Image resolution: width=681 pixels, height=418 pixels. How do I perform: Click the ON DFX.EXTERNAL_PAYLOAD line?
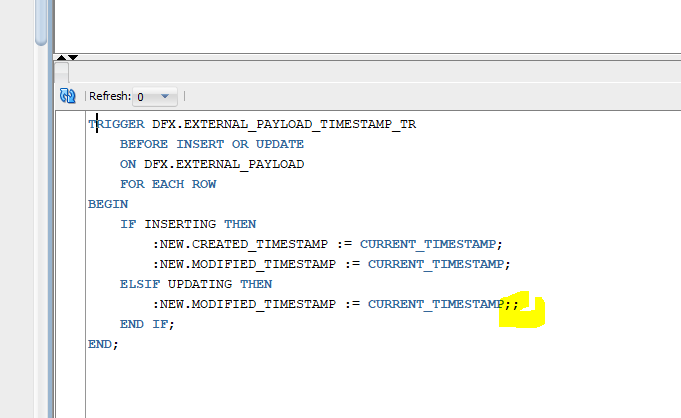212,165
